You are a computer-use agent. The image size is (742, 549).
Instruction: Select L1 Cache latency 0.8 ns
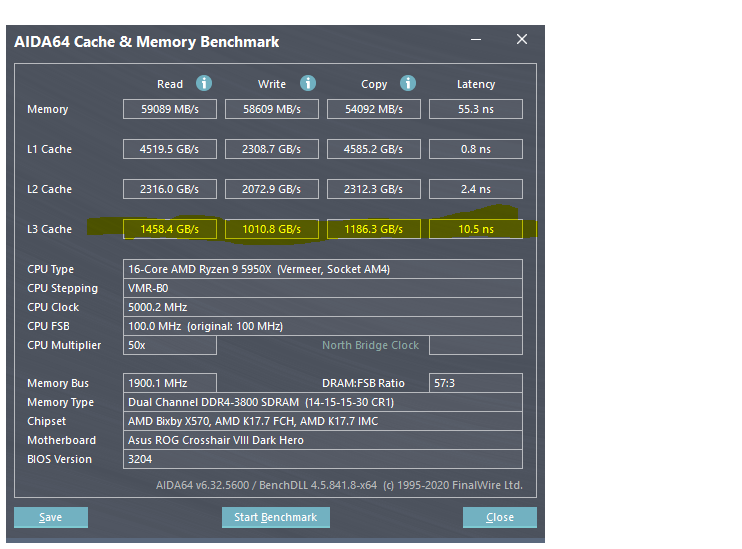(476, 149)
